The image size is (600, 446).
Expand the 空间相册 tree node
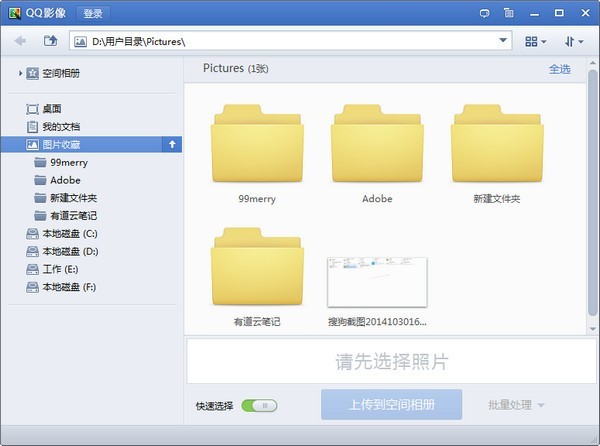pos(20,73)
